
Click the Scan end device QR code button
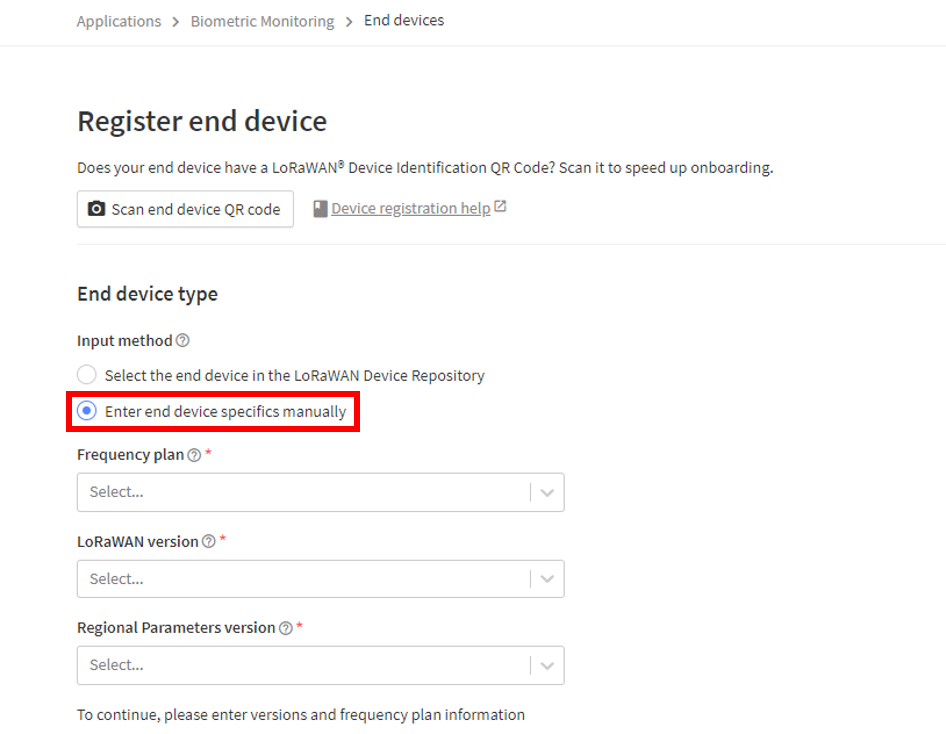tap(185, 209)
